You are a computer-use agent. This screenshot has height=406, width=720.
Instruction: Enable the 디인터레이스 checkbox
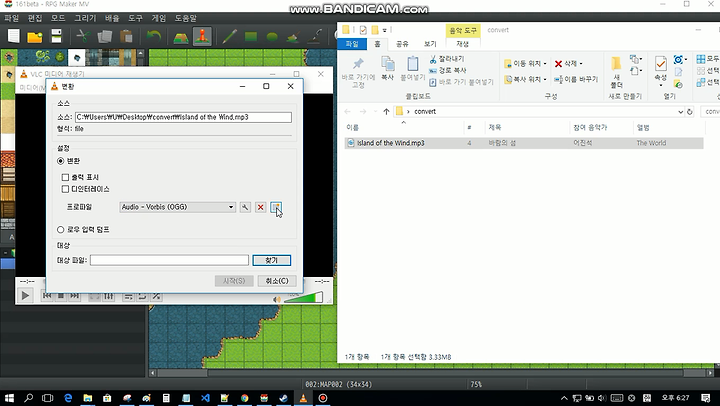point(65,189)
